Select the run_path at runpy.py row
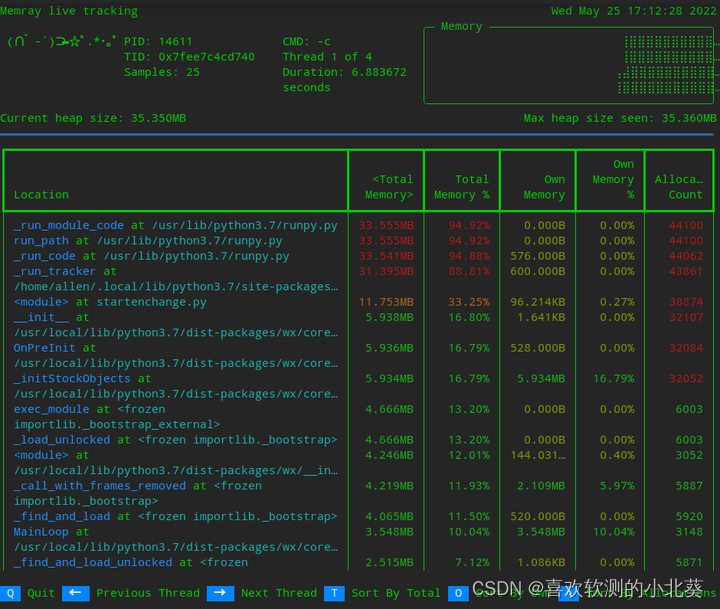The width and height of the screenshot is (720, 609). (x=358, y=241)
